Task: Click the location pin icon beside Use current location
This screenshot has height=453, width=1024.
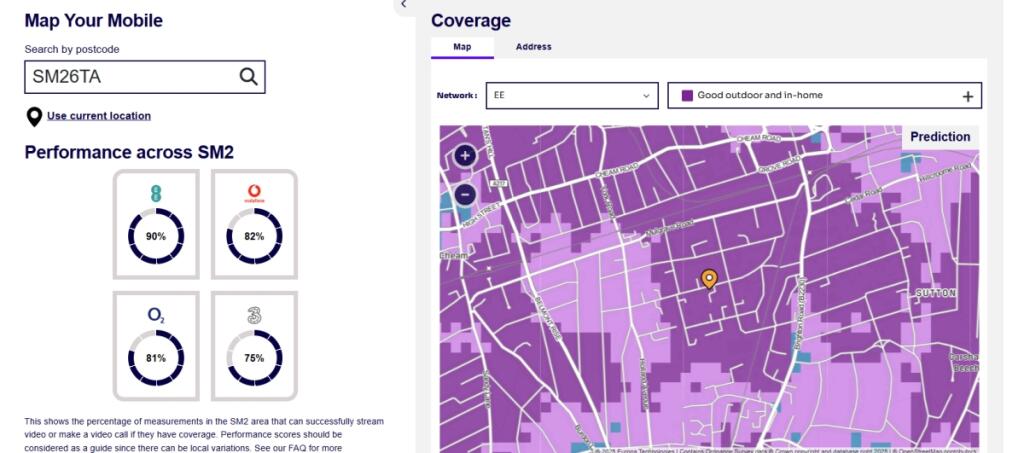Action: (x=34, y=117)
